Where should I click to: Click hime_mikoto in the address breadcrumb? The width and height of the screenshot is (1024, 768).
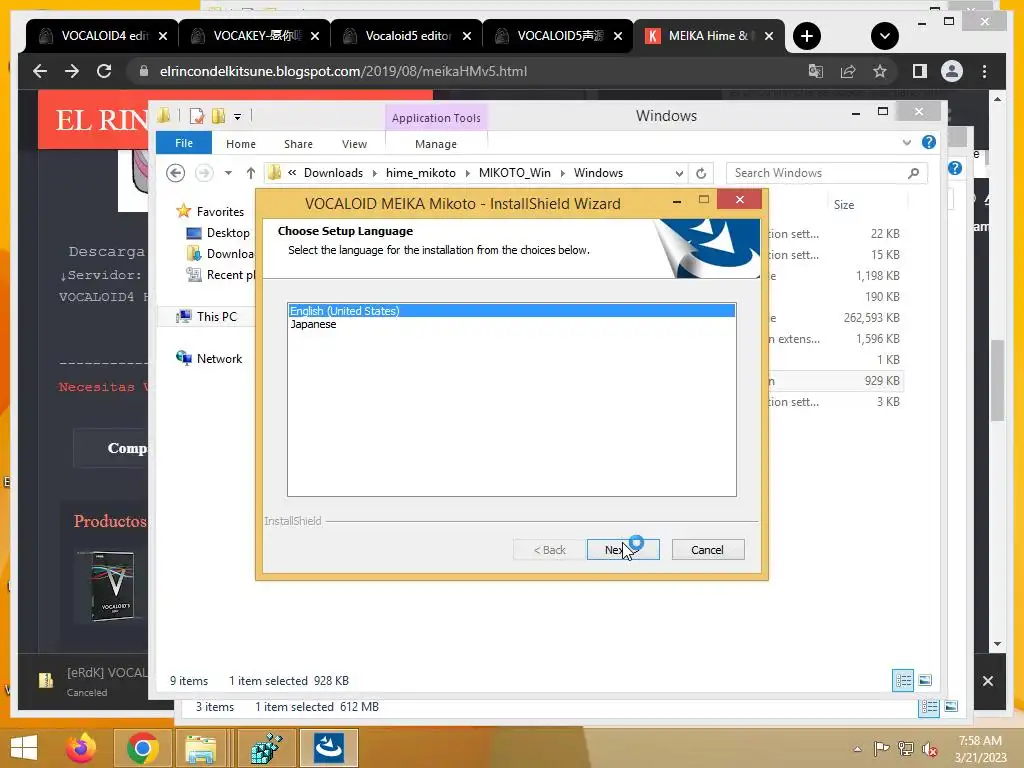421,173
